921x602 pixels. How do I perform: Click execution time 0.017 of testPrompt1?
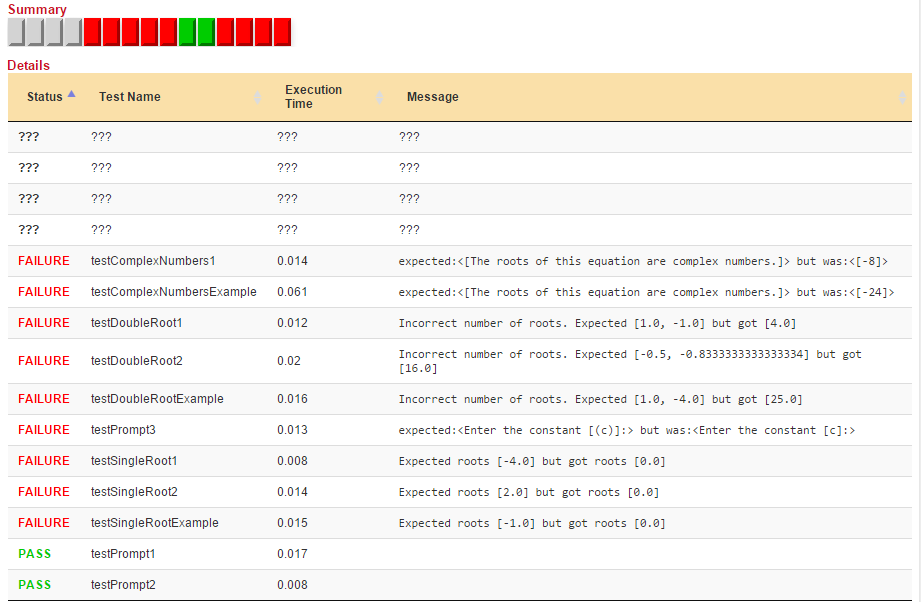click(293, 554)
